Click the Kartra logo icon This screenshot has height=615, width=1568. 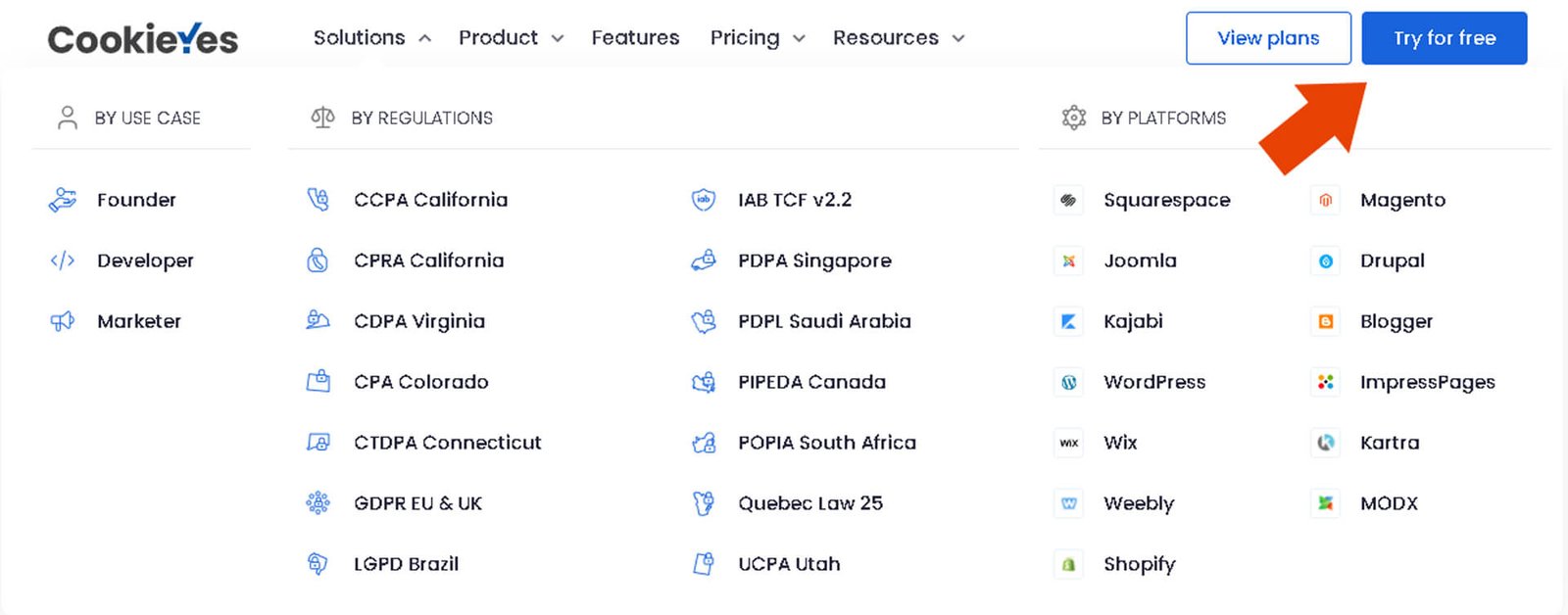click(x=1325, y=443)
